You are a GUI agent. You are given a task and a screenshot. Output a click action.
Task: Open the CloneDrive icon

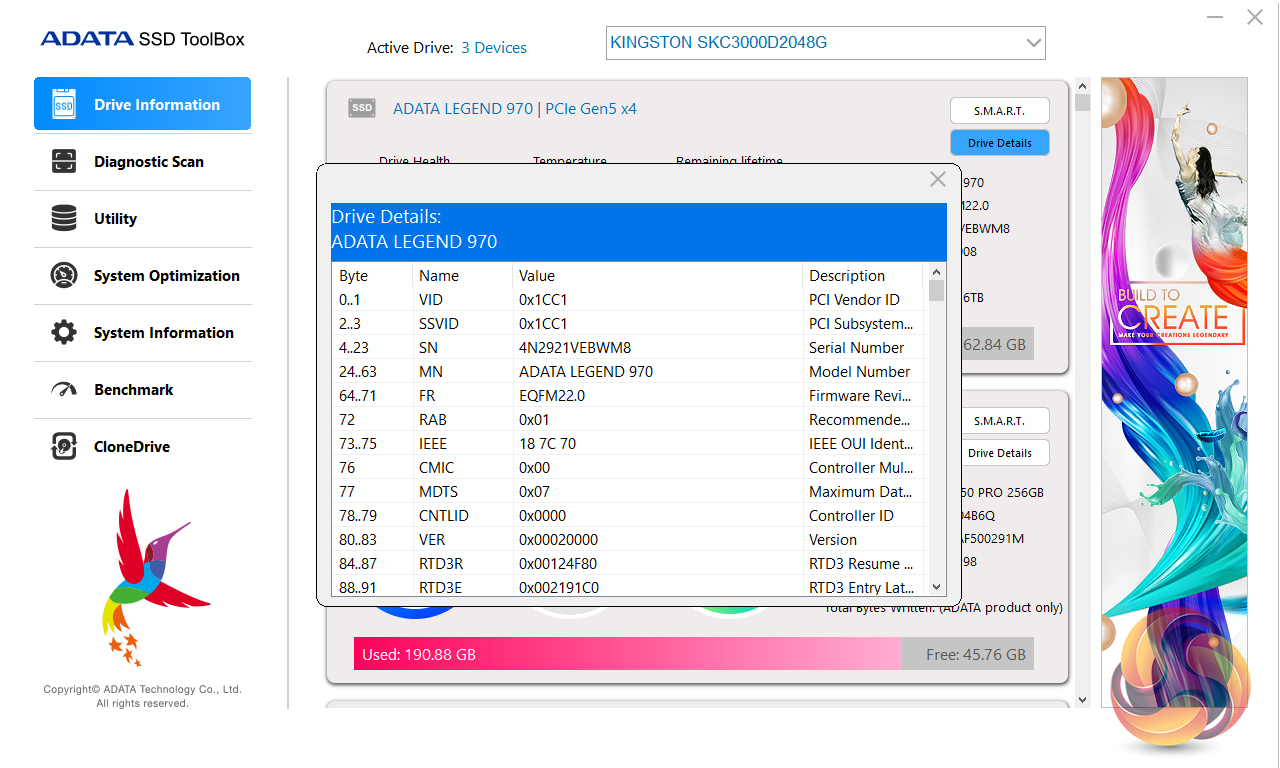[x=63, y=447]
